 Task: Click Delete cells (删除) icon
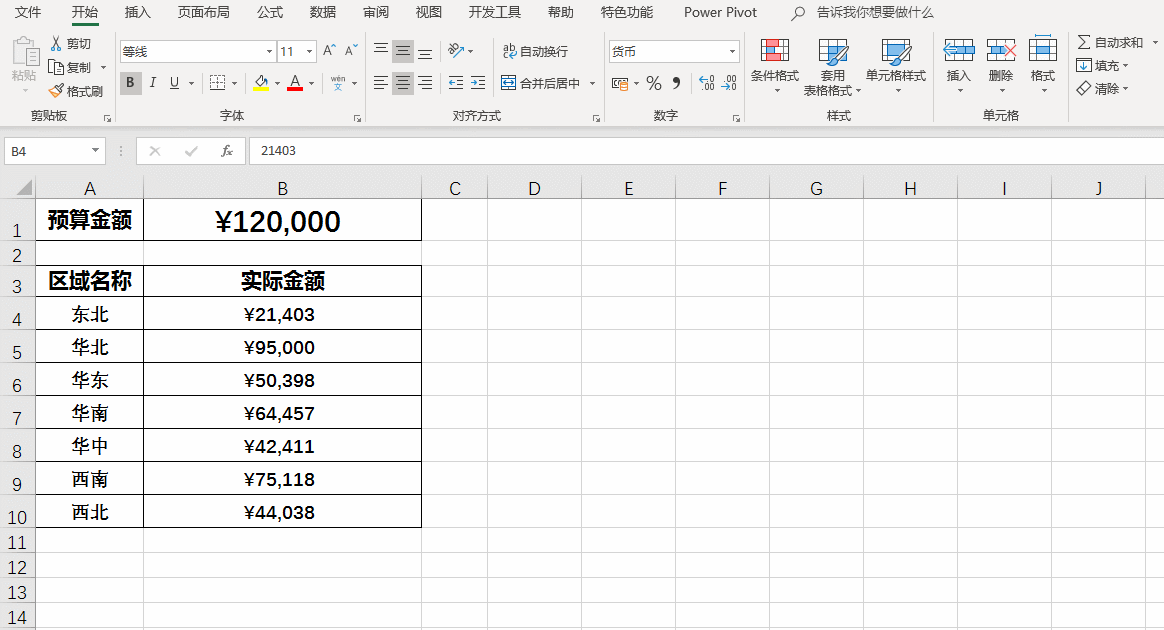(x=1001, y=51)
